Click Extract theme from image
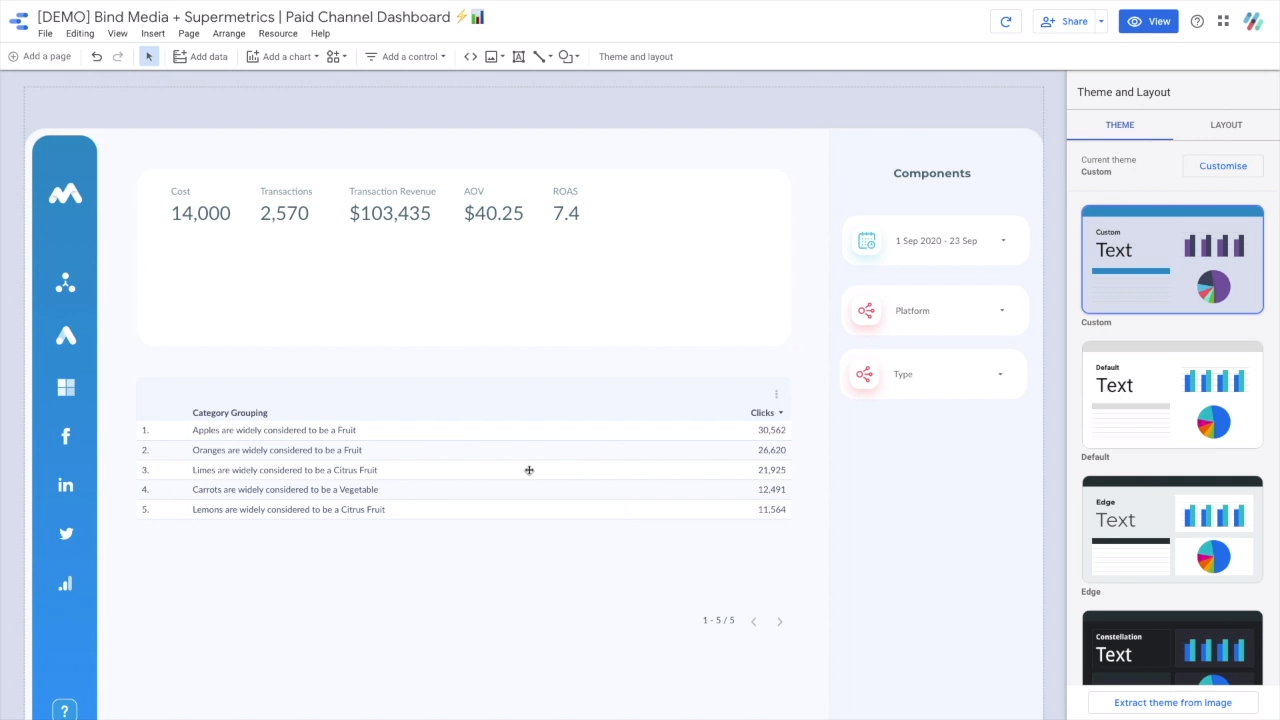Viewport: 1280px width, 720px height. pos(1172,703)
